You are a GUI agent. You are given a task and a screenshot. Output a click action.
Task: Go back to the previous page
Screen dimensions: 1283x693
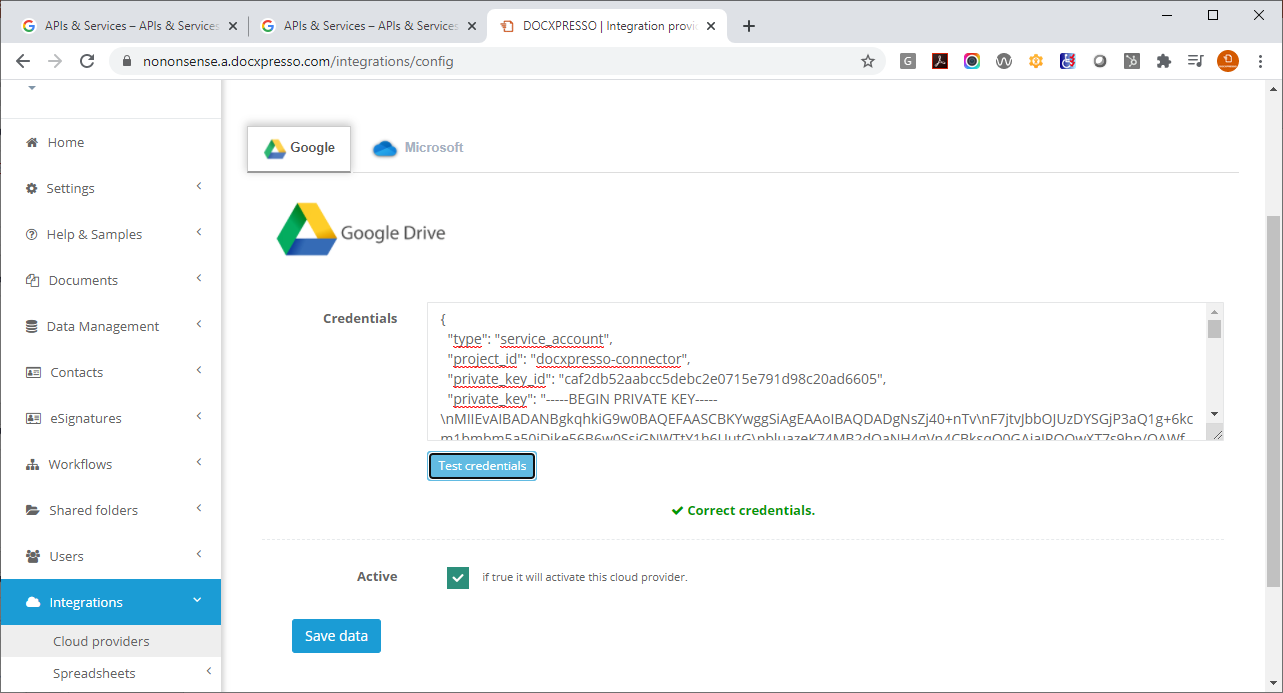click(23, 61)
